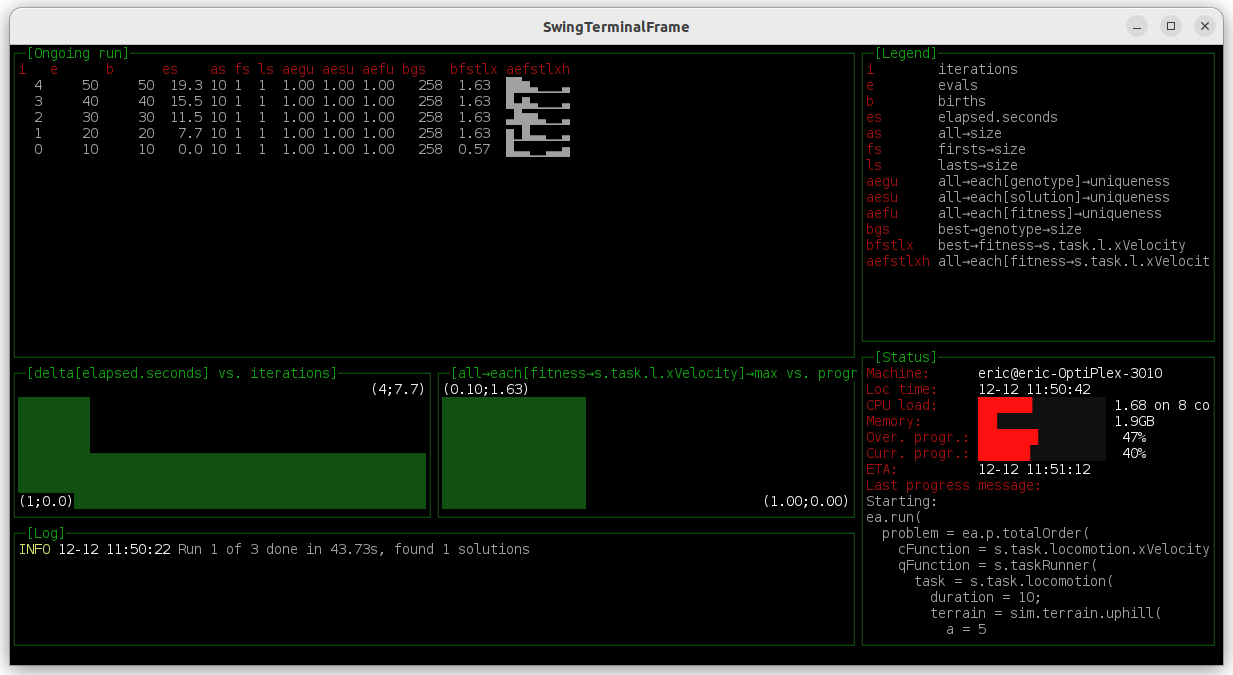Select the [Legend] panel title
The height and width of the screenshot is (675, 1233).
[906, 53]
